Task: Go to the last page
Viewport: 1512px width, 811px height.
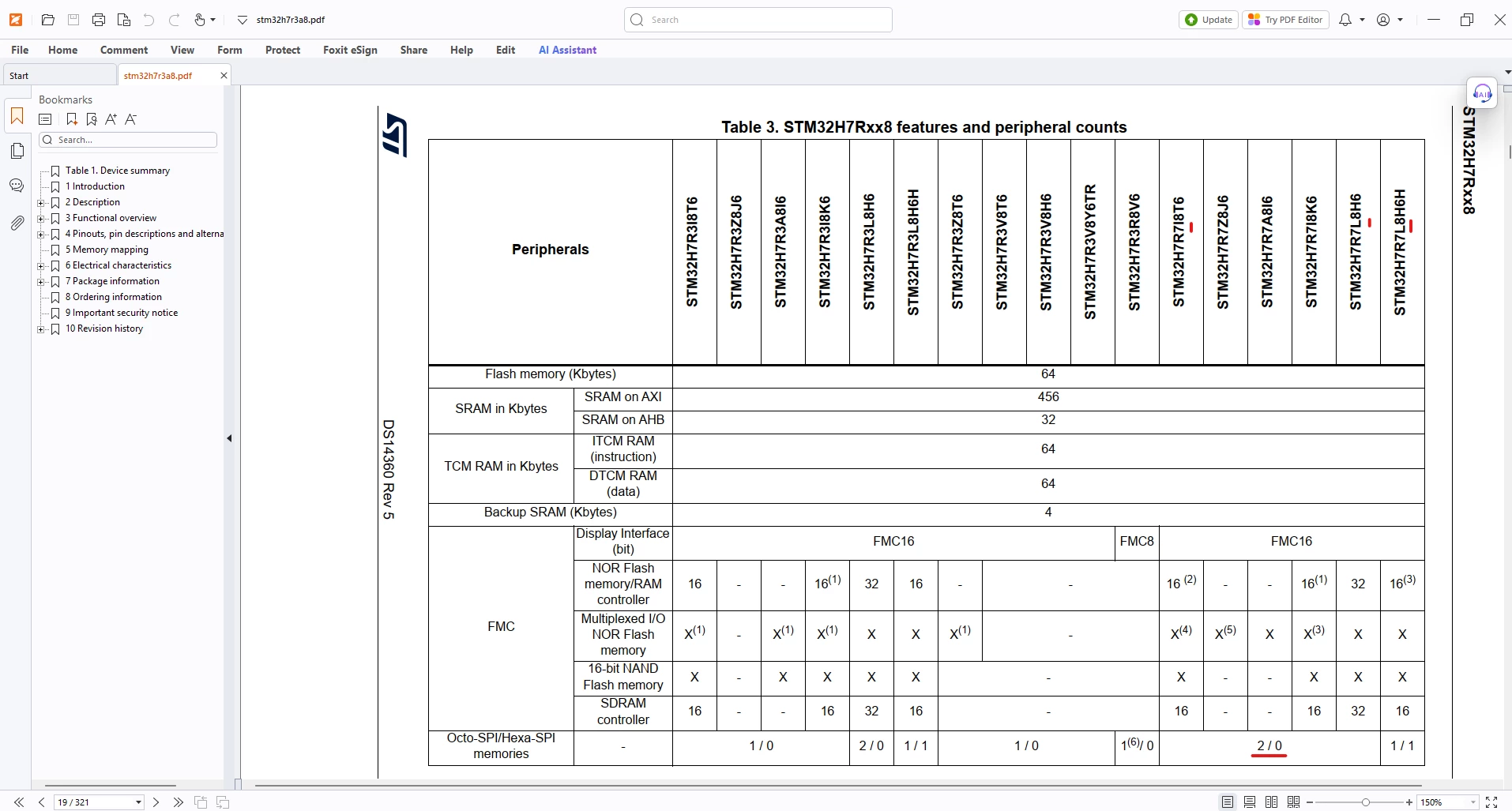Action: 178,802
